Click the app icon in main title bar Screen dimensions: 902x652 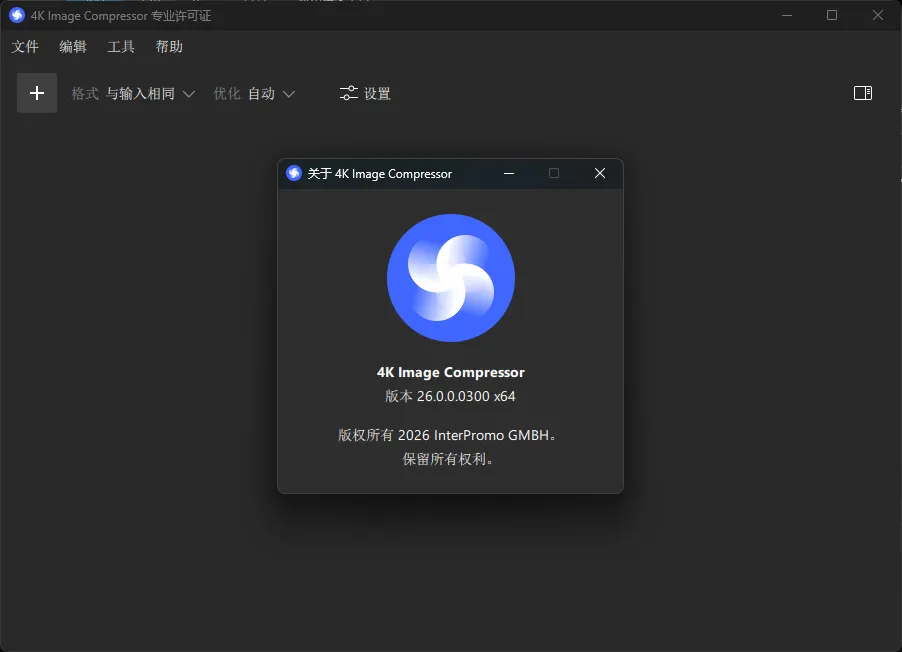click(17, 15)
